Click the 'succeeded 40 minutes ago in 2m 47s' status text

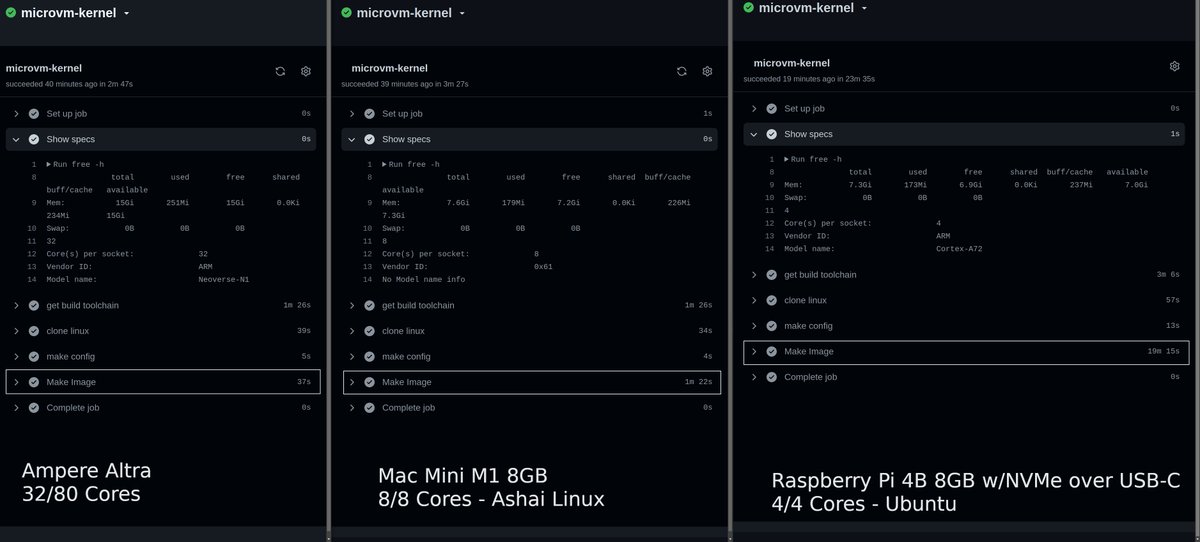69,84
